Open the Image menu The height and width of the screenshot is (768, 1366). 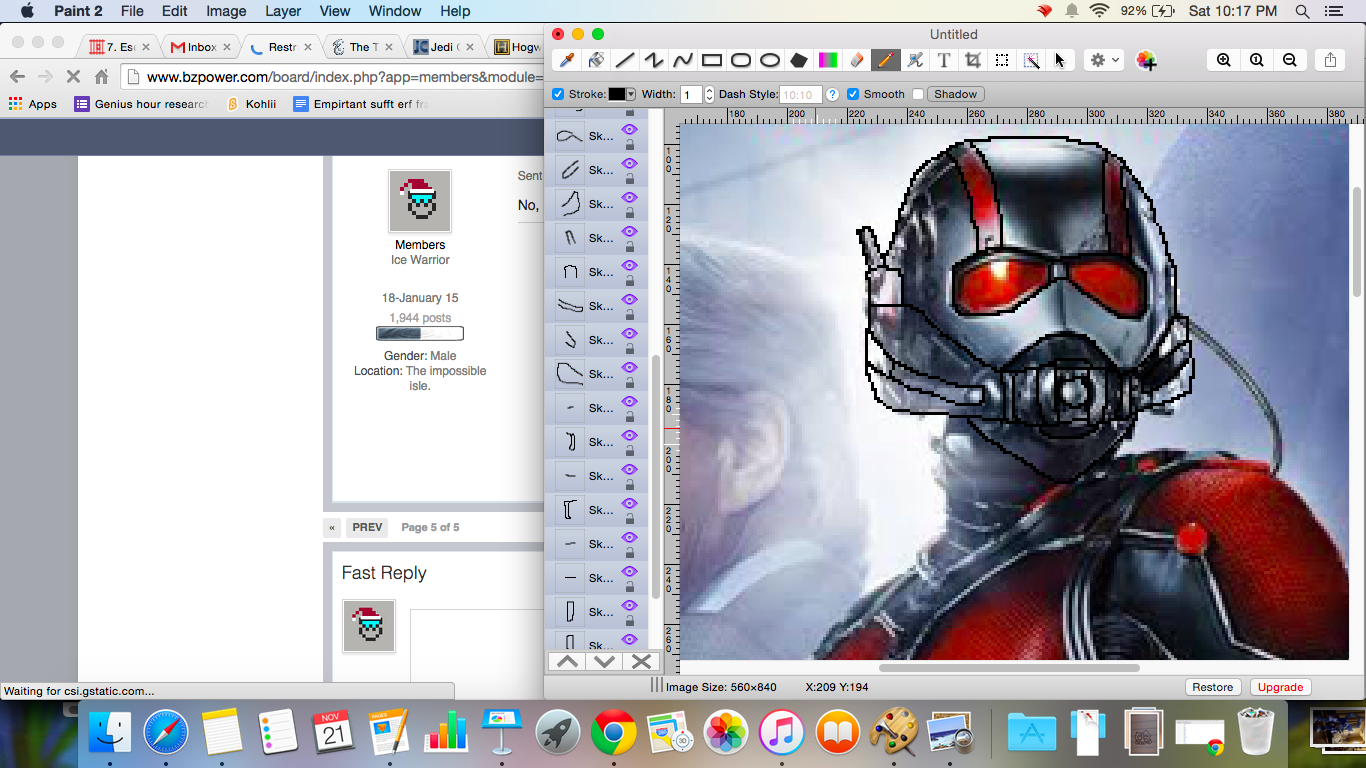[226, 11]
